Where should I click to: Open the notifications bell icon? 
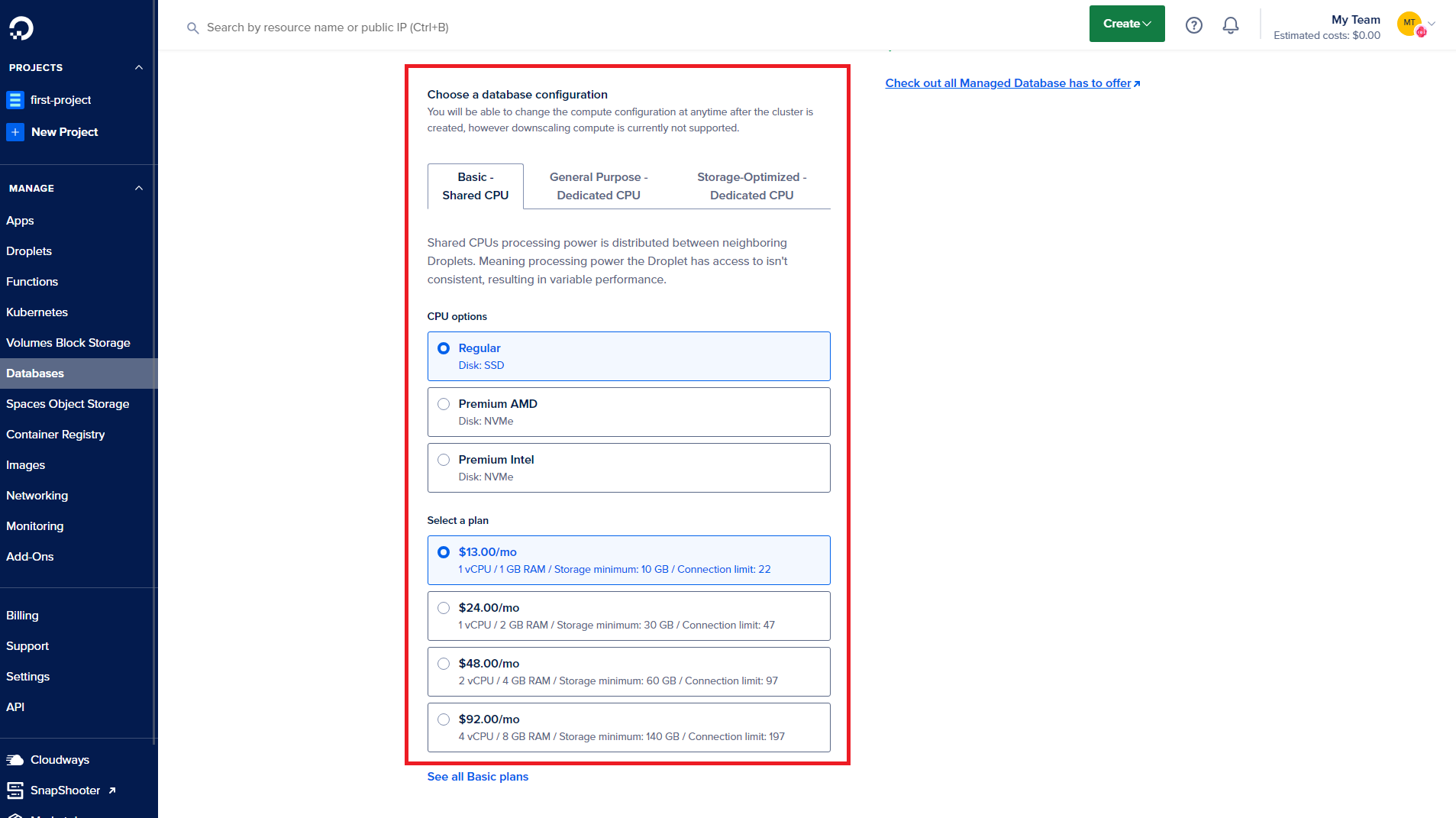click(x=1230, y=25)
